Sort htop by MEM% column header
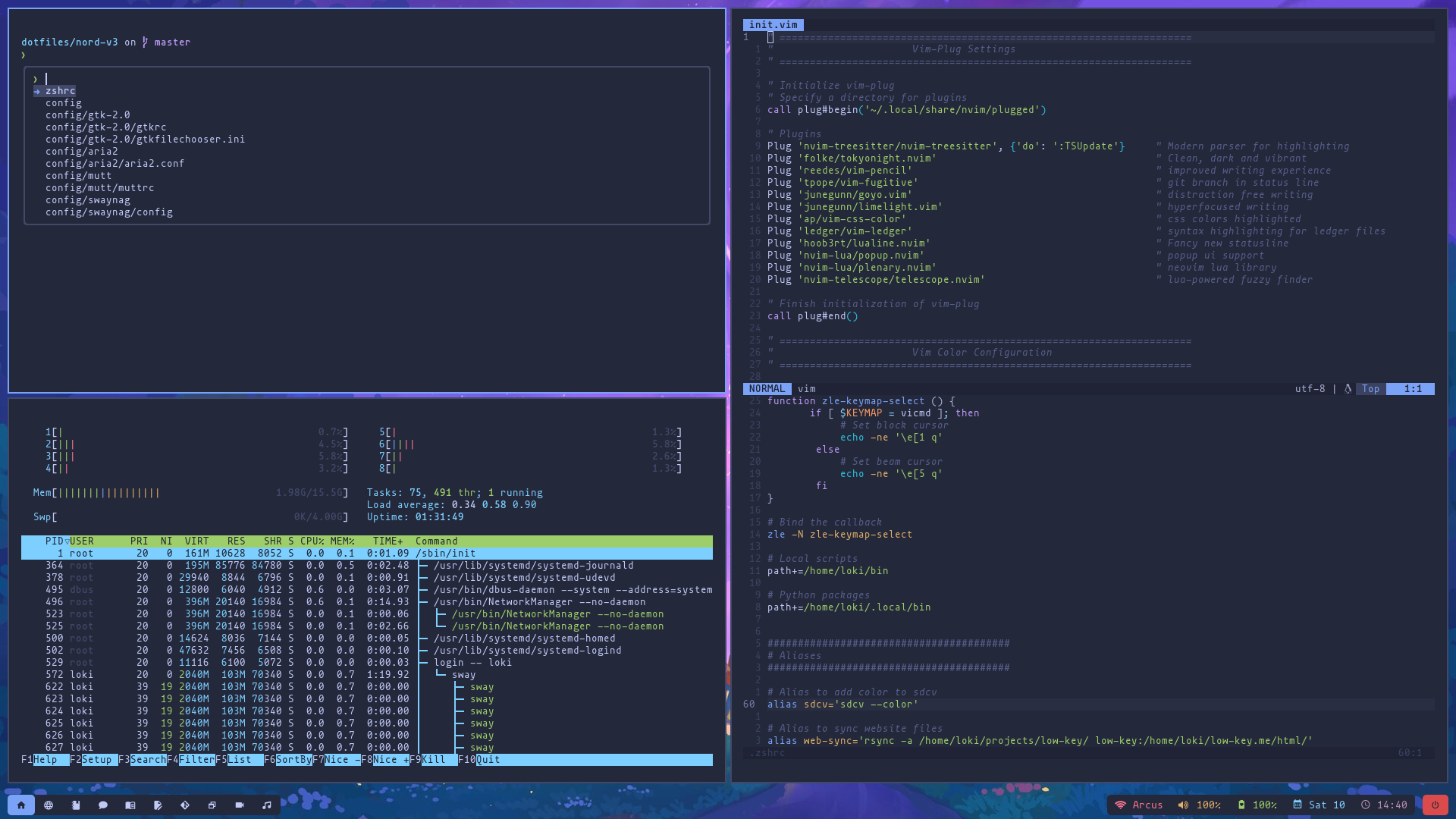 point(342,541)
